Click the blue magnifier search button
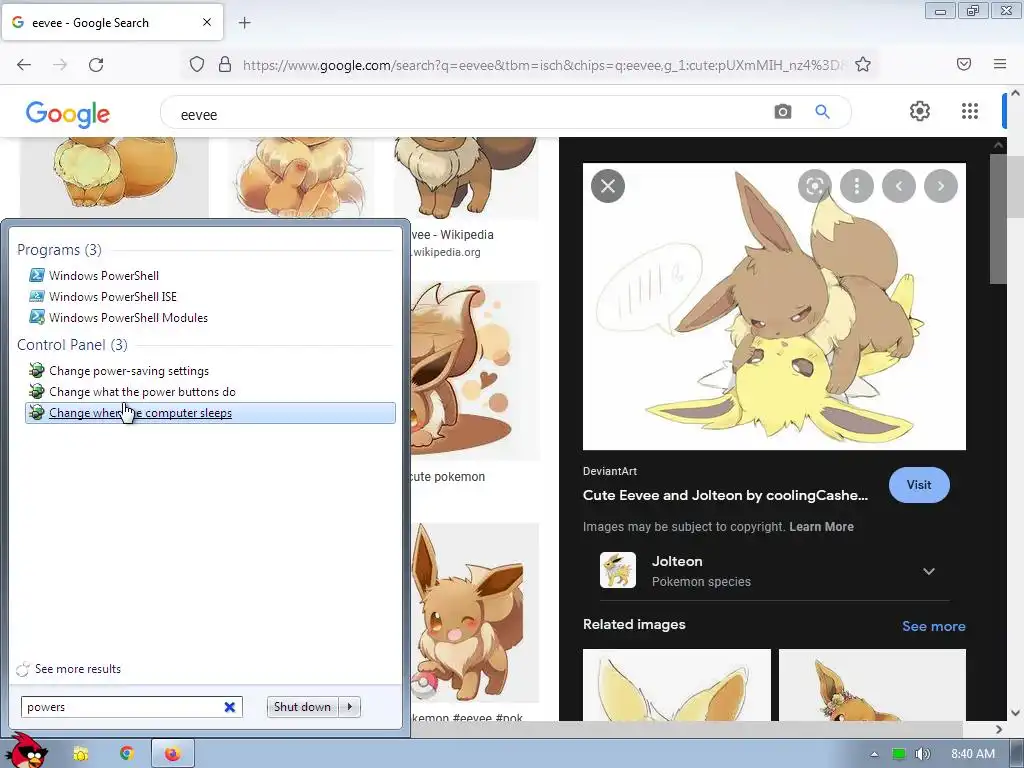Image resolution: width=1024 pixels, height=768 pixels. (x=822, y=112)
